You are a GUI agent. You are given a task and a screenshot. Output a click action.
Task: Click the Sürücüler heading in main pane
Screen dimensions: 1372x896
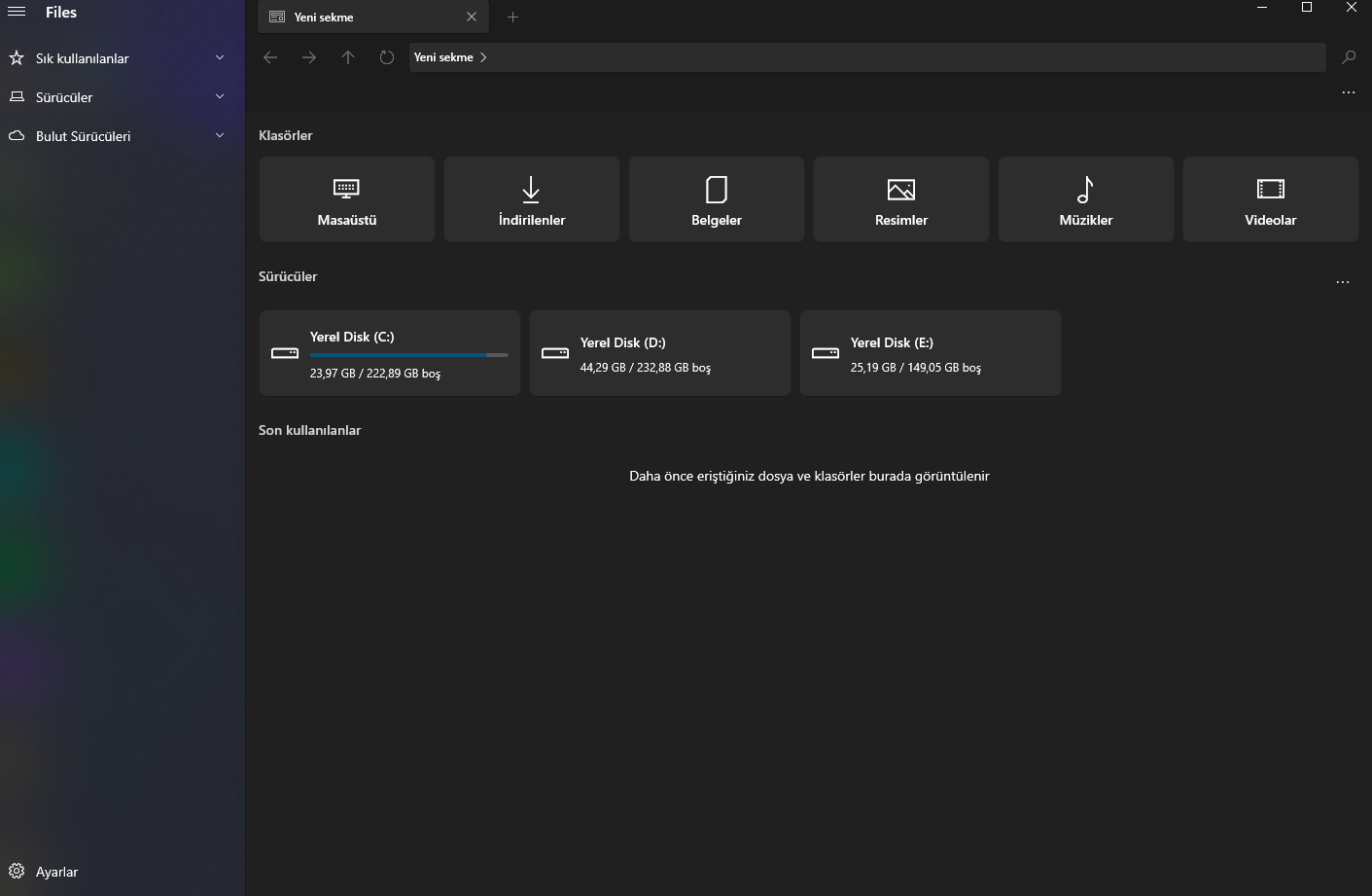pyautogui.click(x=288, y=276)
